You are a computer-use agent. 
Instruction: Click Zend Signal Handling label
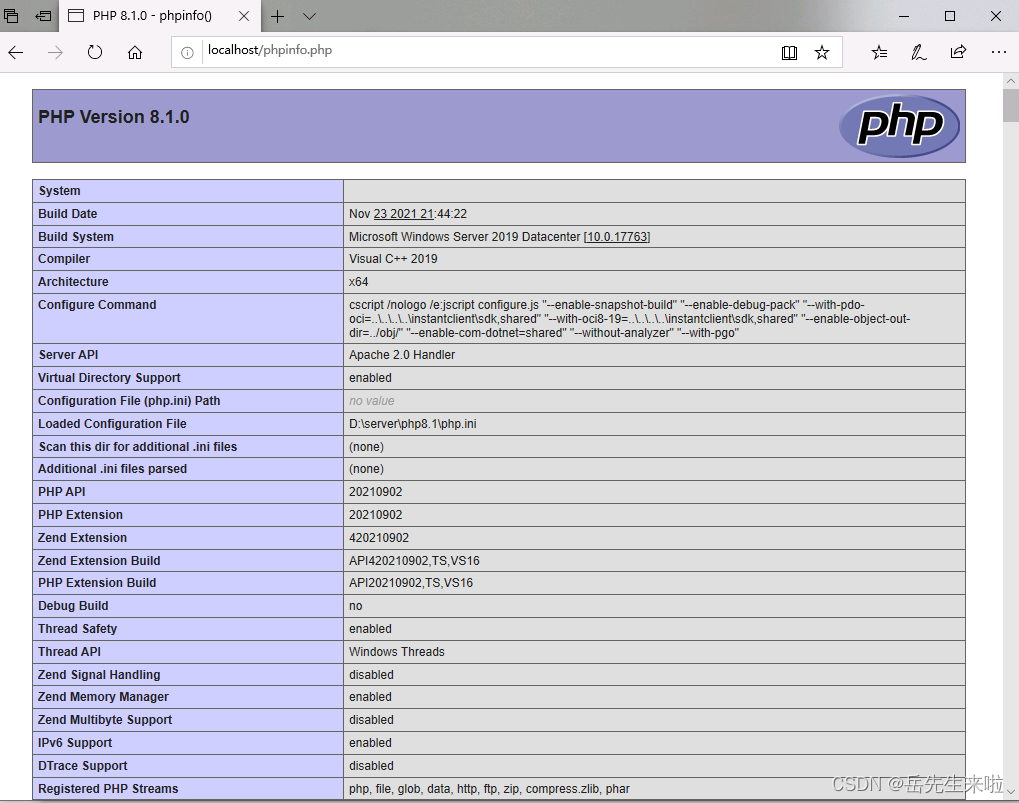click(x=99, y=675)
